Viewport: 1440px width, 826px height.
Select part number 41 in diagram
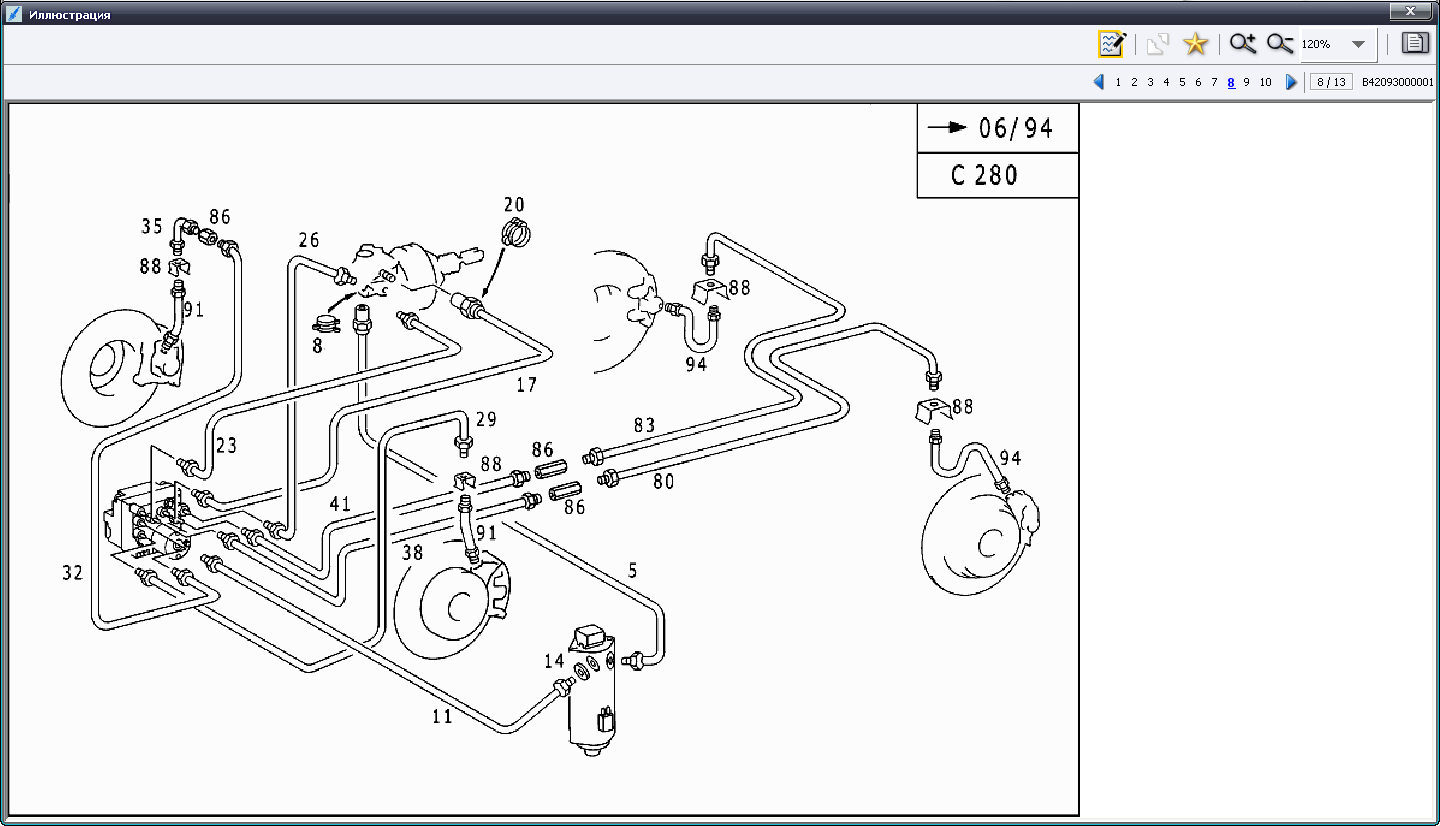(340, 505)
